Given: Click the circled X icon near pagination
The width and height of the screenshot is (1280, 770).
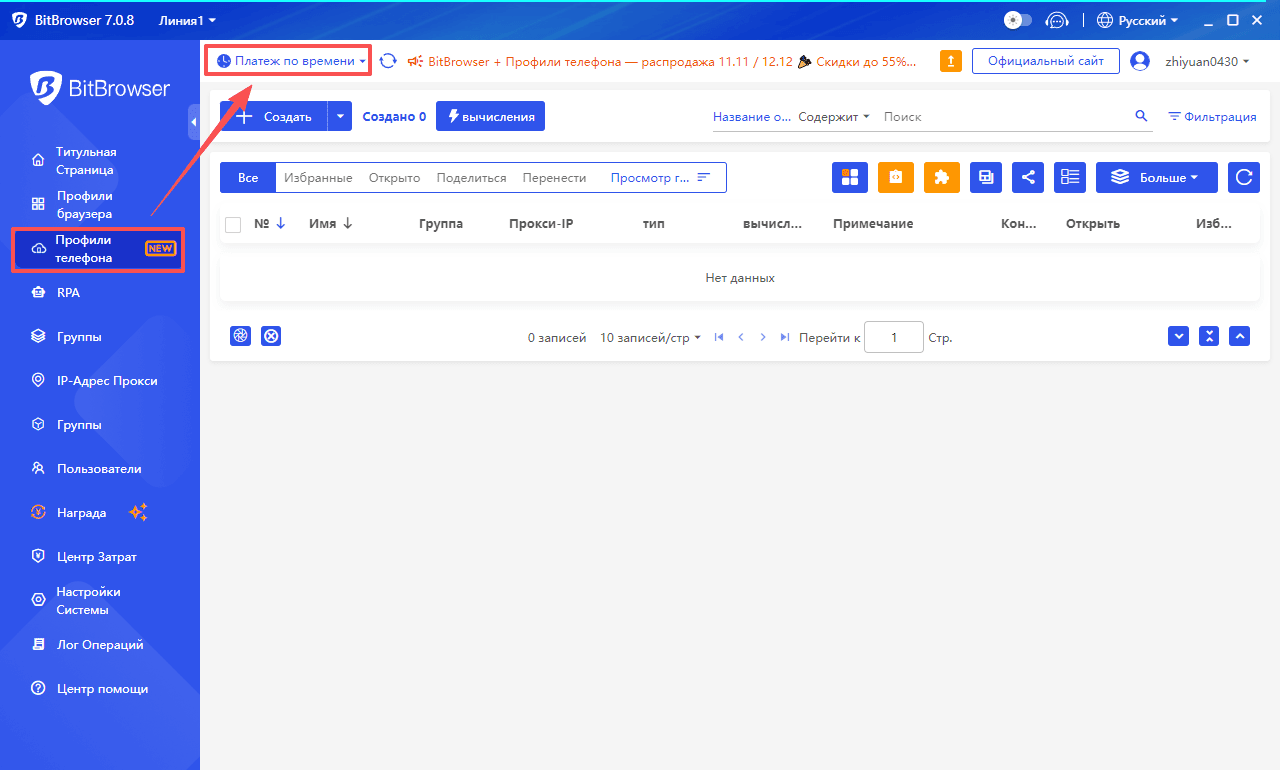Looking at the screenshot, I should pyautogui.click(x=270, y=336).
